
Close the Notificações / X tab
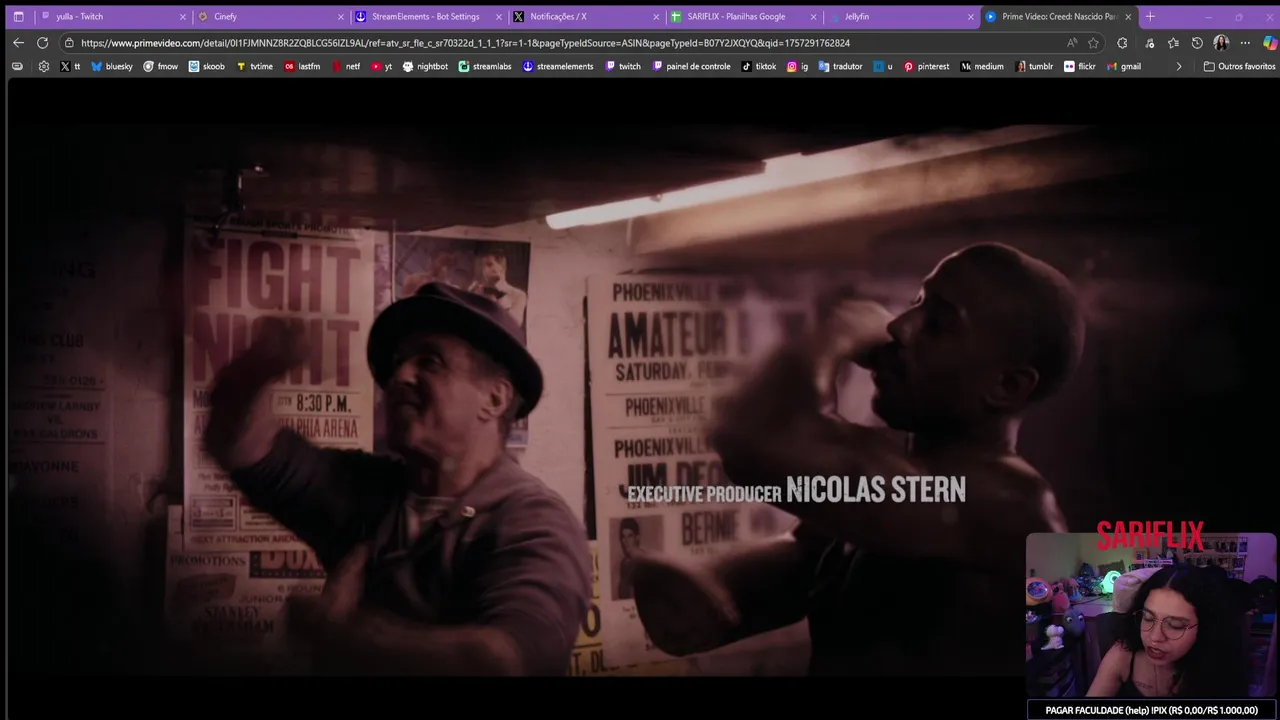coord(657,17)
